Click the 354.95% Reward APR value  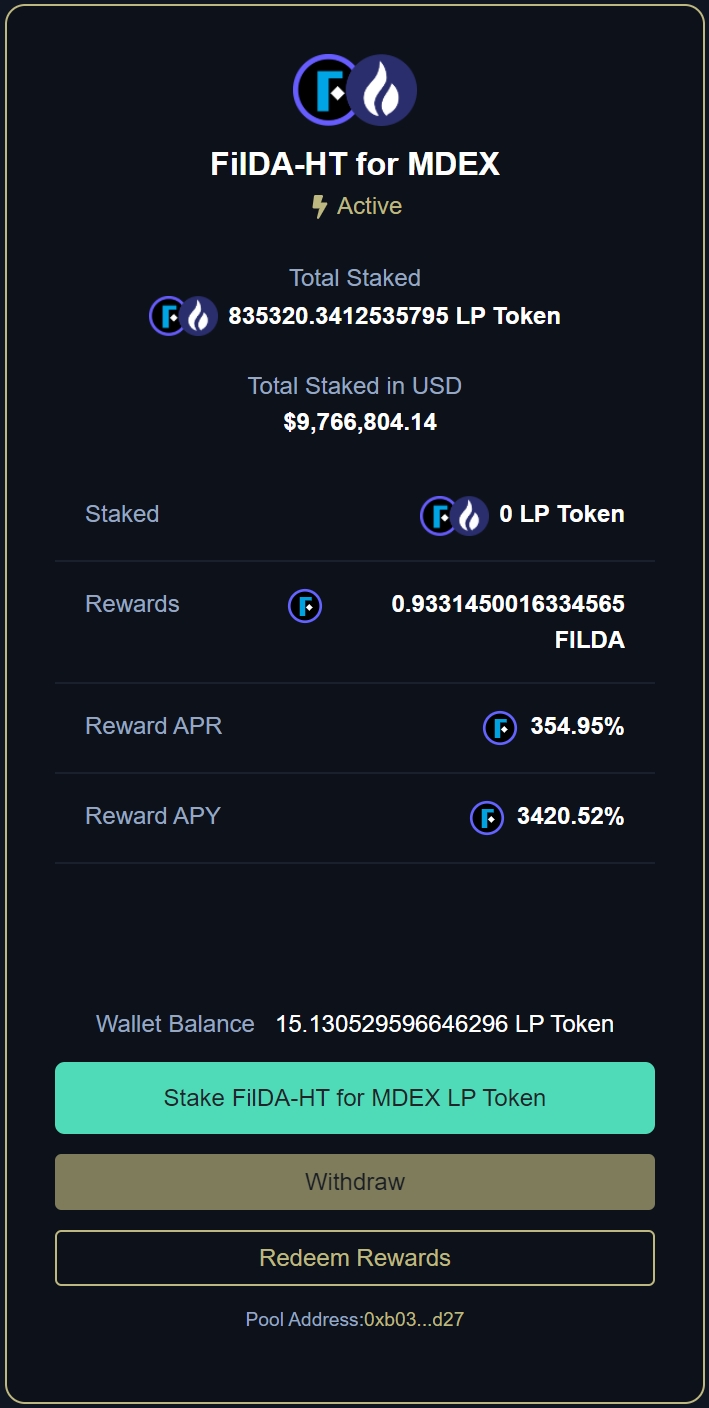577,727
